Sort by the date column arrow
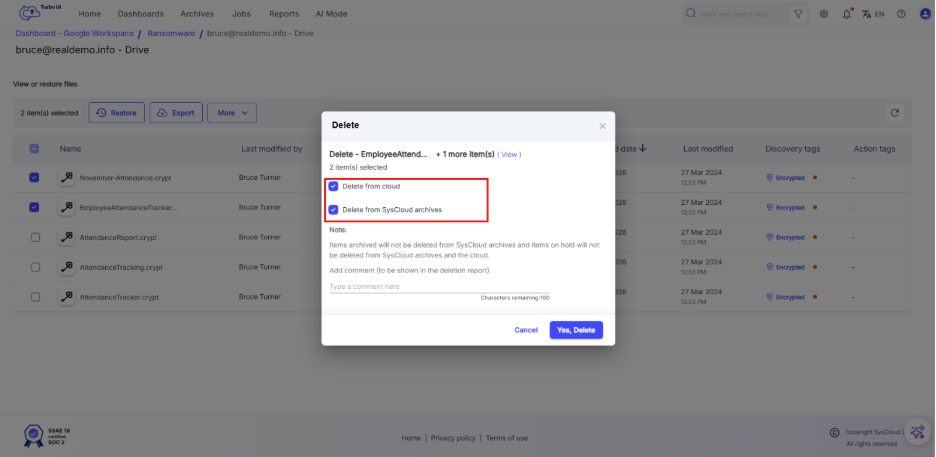The image size is (936, 457). tap(642, 148)
